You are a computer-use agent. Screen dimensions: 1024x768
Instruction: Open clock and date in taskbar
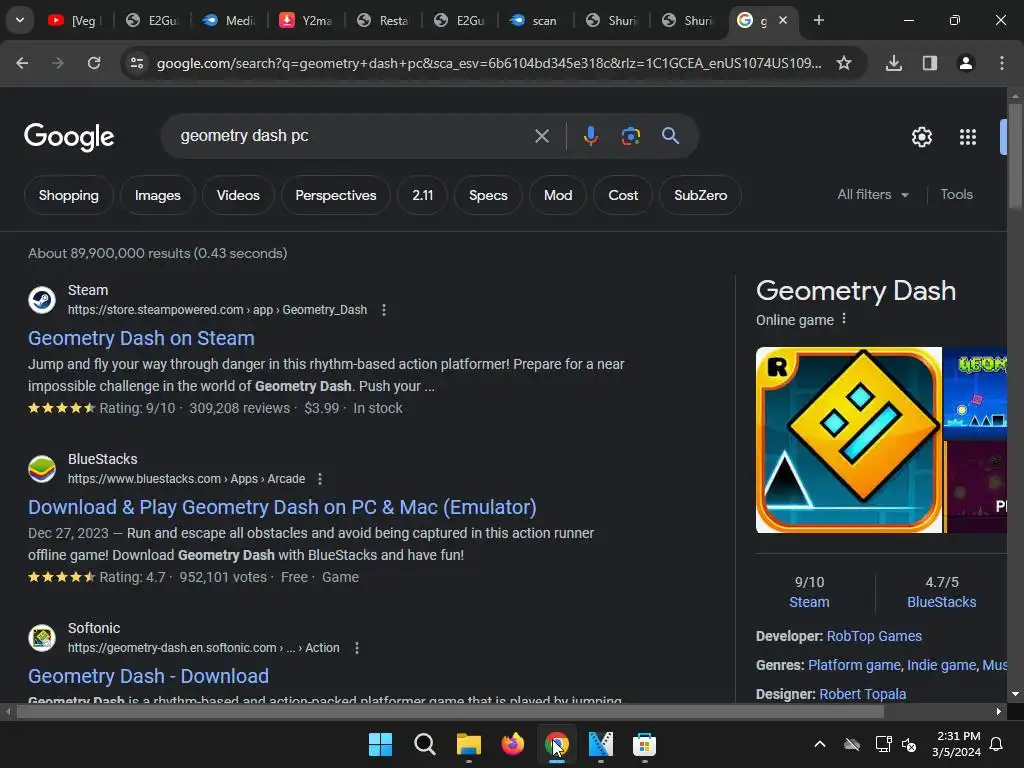point(956,744)
